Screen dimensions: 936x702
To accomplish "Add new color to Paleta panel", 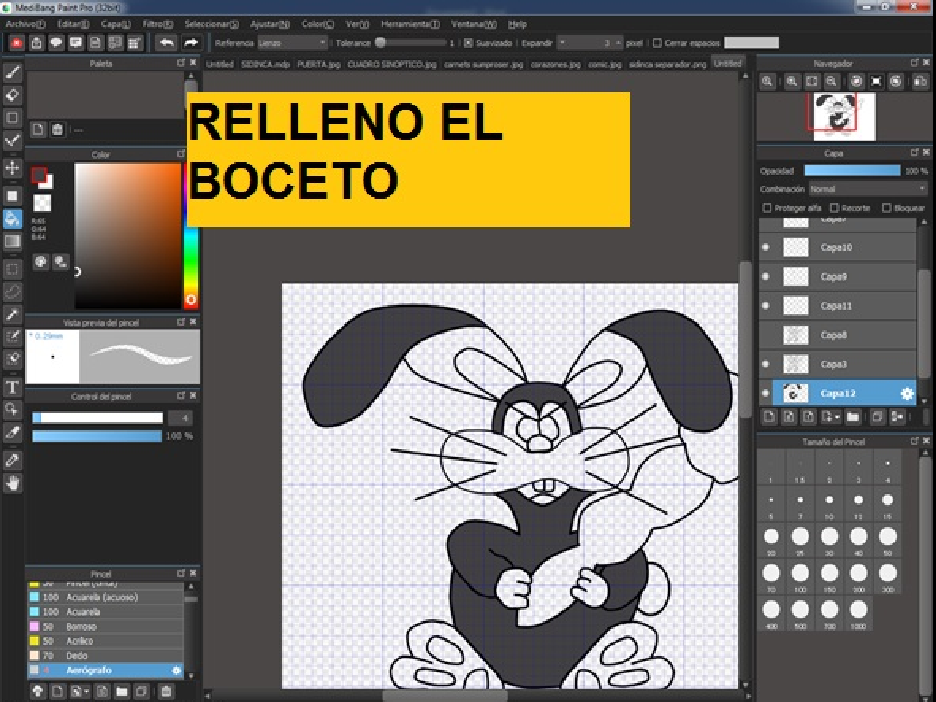I will pos(38,130).
